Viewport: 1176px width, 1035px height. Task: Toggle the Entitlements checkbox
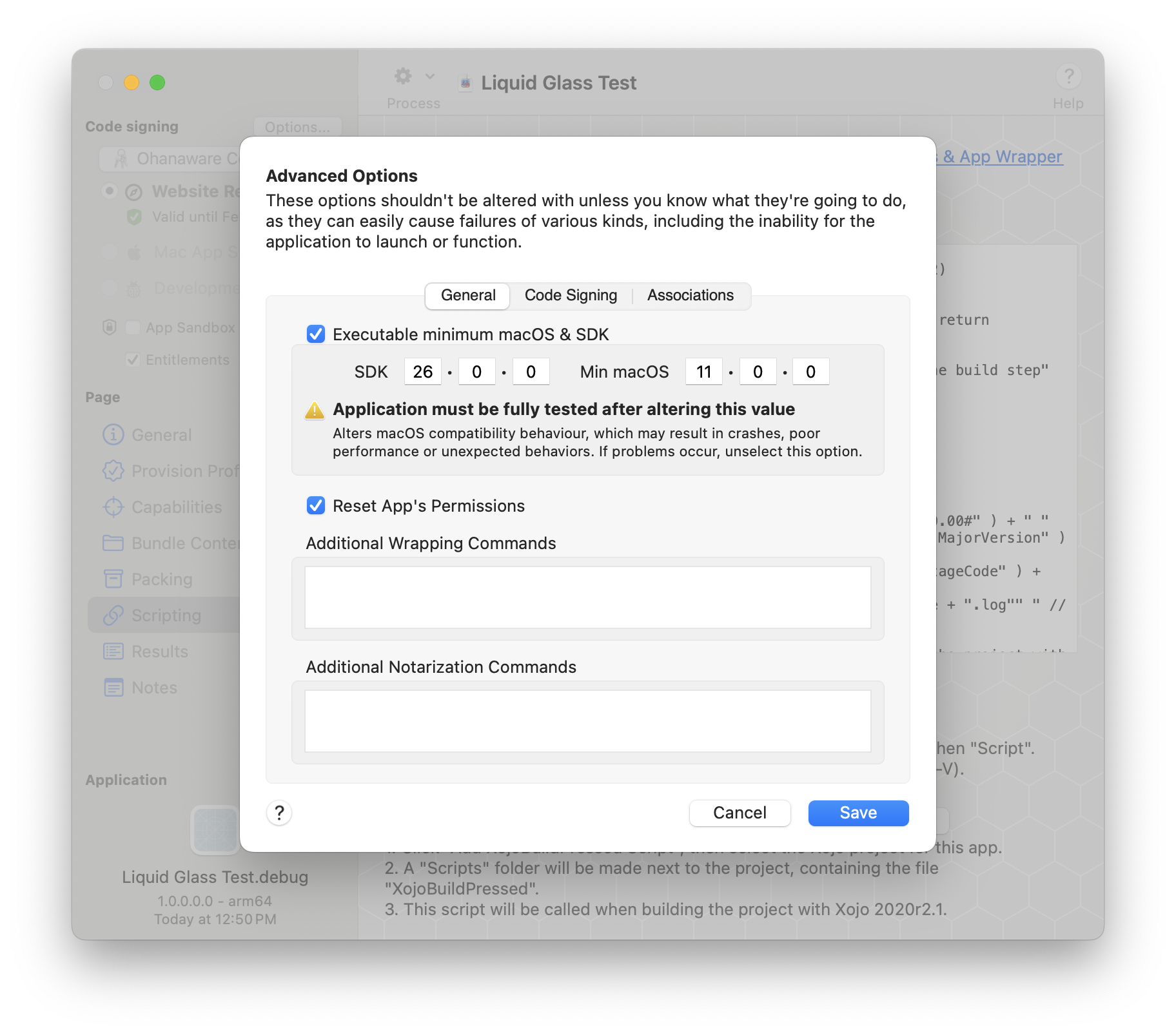[x=133, y=360]
